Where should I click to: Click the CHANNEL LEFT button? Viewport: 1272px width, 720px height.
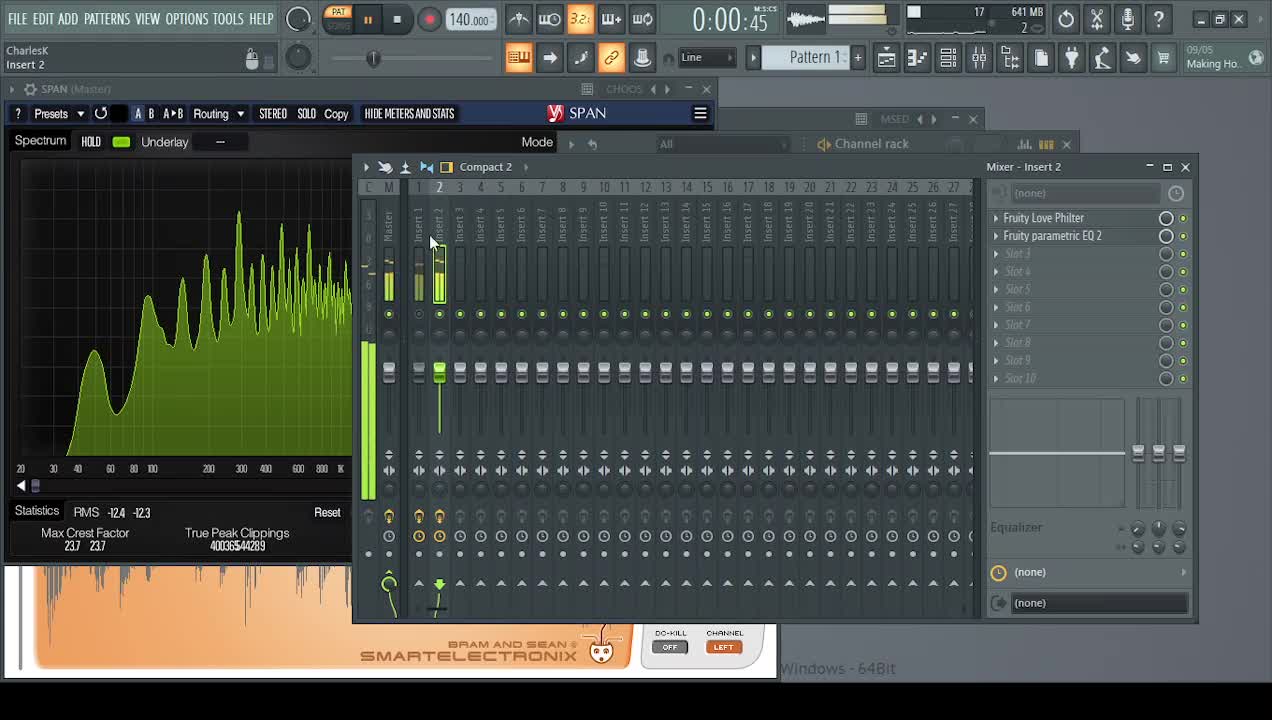(x=724, y=647)
